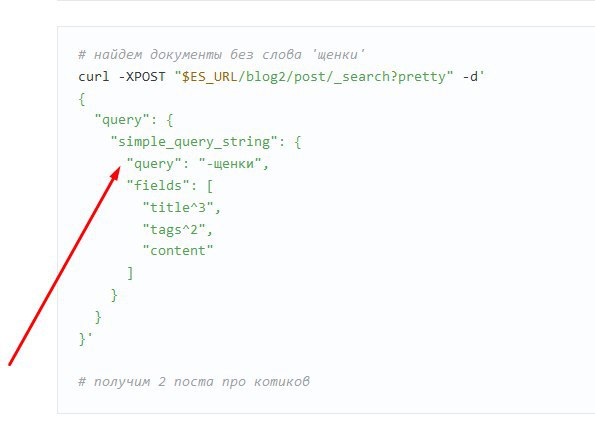
Task: Click the comment 'найдем документы без слова'
Action: pyautogui.click(x=221, y=55)
